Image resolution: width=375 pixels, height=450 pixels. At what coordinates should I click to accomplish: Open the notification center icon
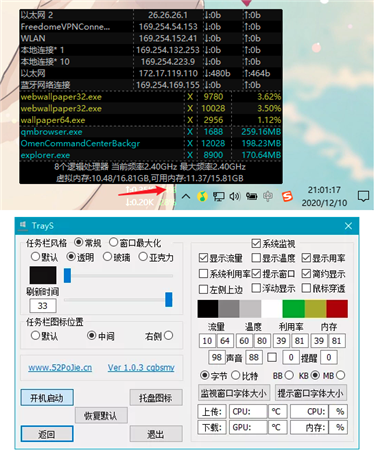(363, 196)
